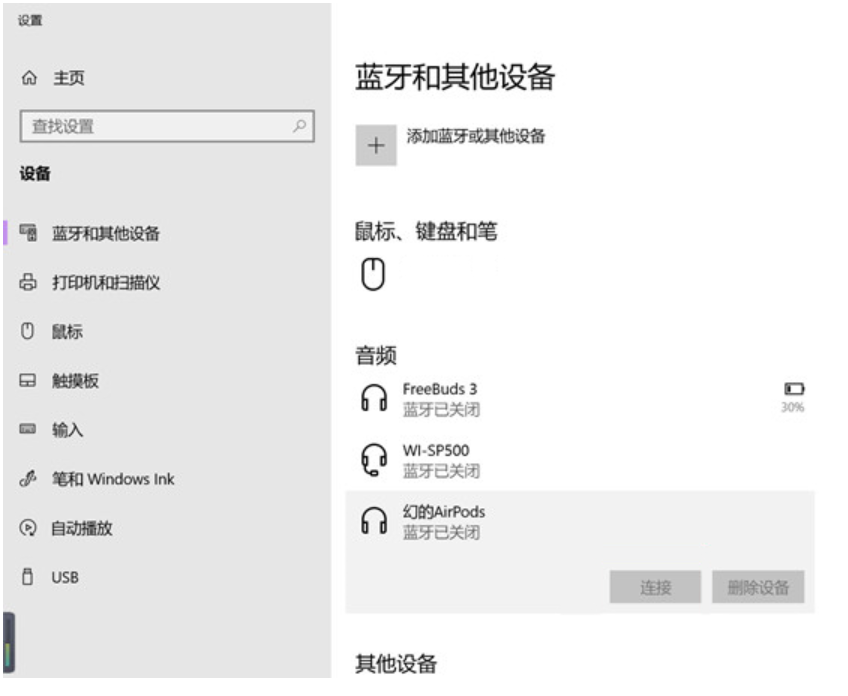Open USB settings page
Screen dimensions: 848x696
tap(65, 577)
